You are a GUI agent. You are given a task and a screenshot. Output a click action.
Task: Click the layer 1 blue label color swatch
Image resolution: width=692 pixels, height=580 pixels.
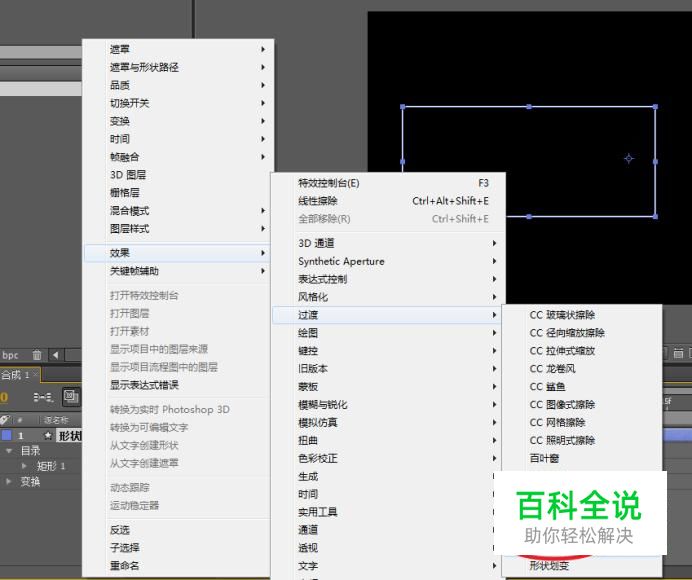pyautogui.click(x=7, y=436)
